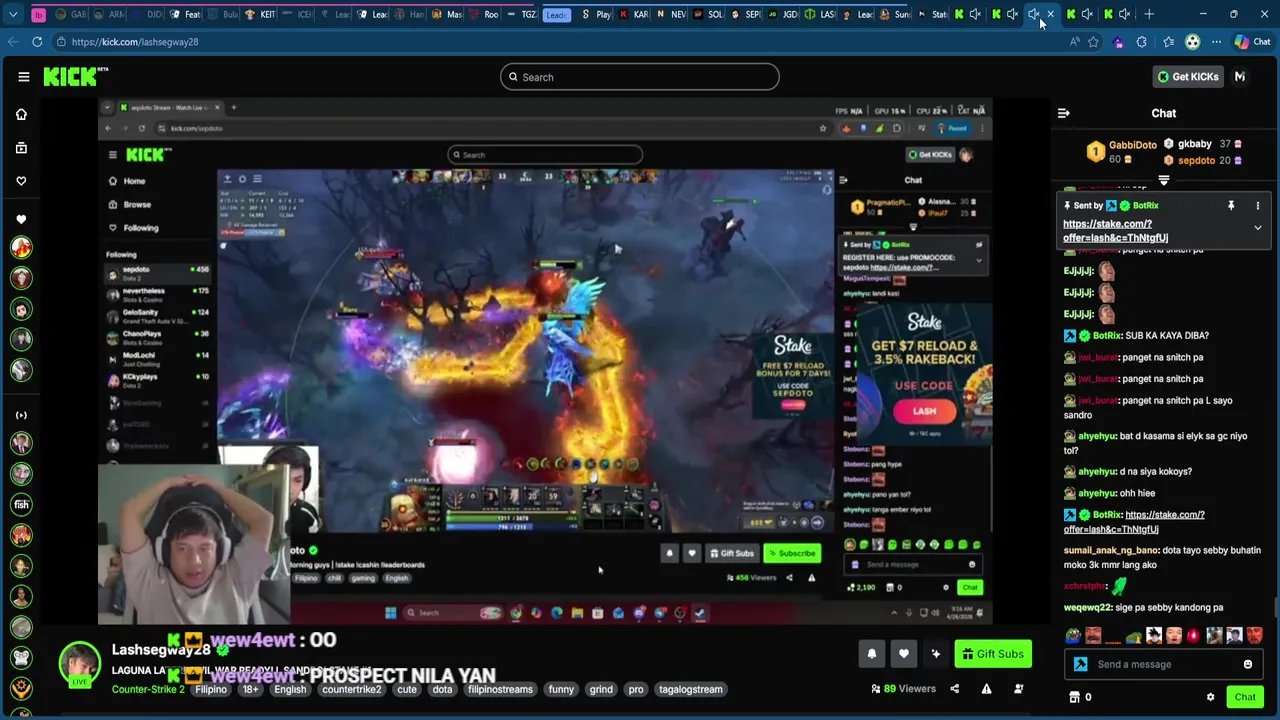Open browser favorites list
The height and width of the screenshot is (720, 1280).
coord(1168,42)
